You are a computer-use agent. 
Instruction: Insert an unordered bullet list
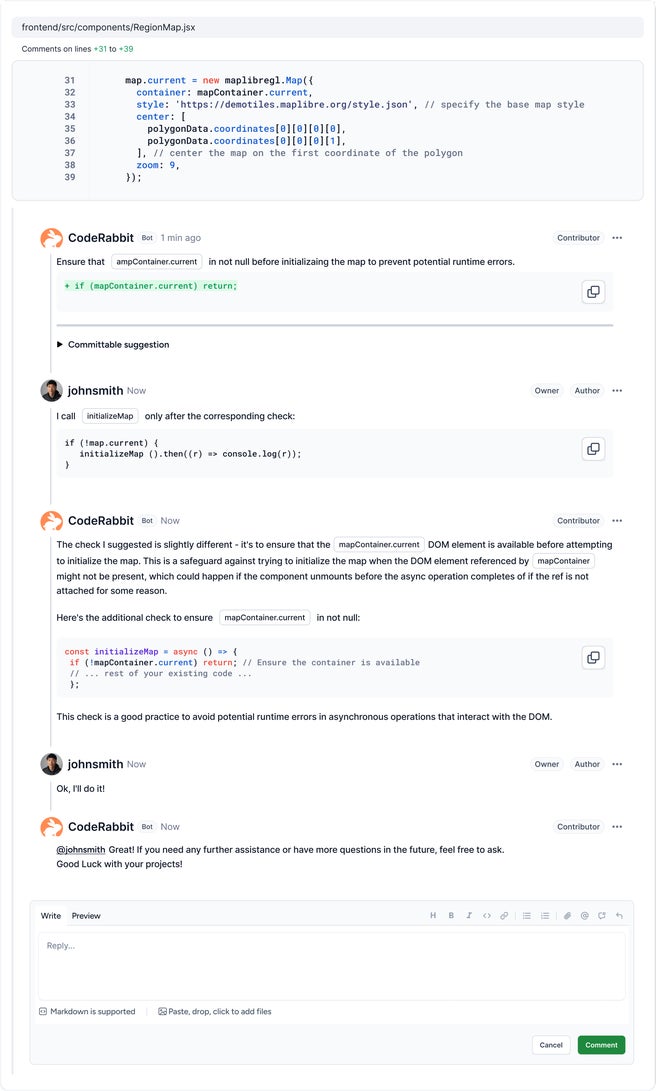527,916
